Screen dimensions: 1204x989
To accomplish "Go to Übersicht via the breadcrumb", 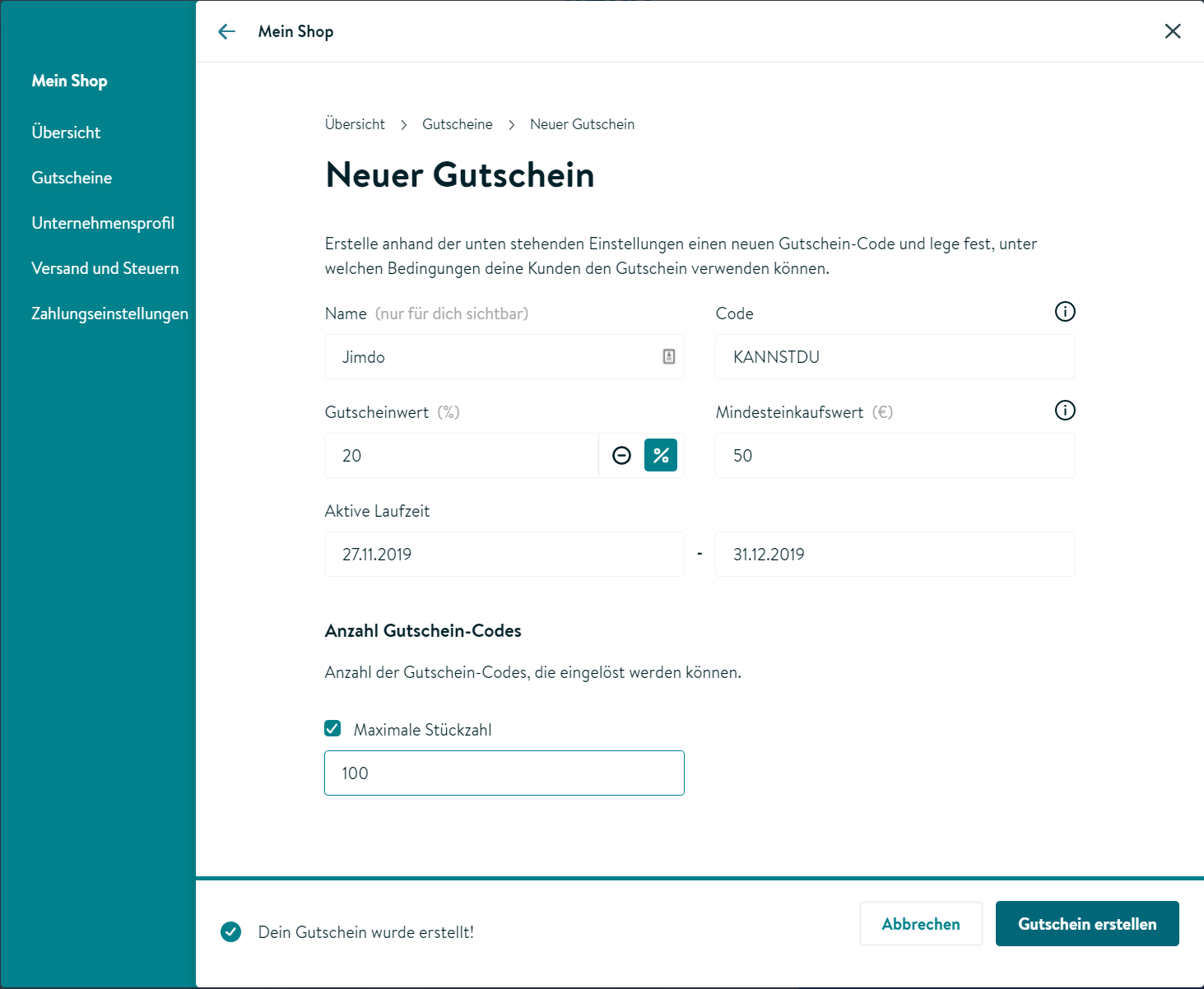I will 355,124.
